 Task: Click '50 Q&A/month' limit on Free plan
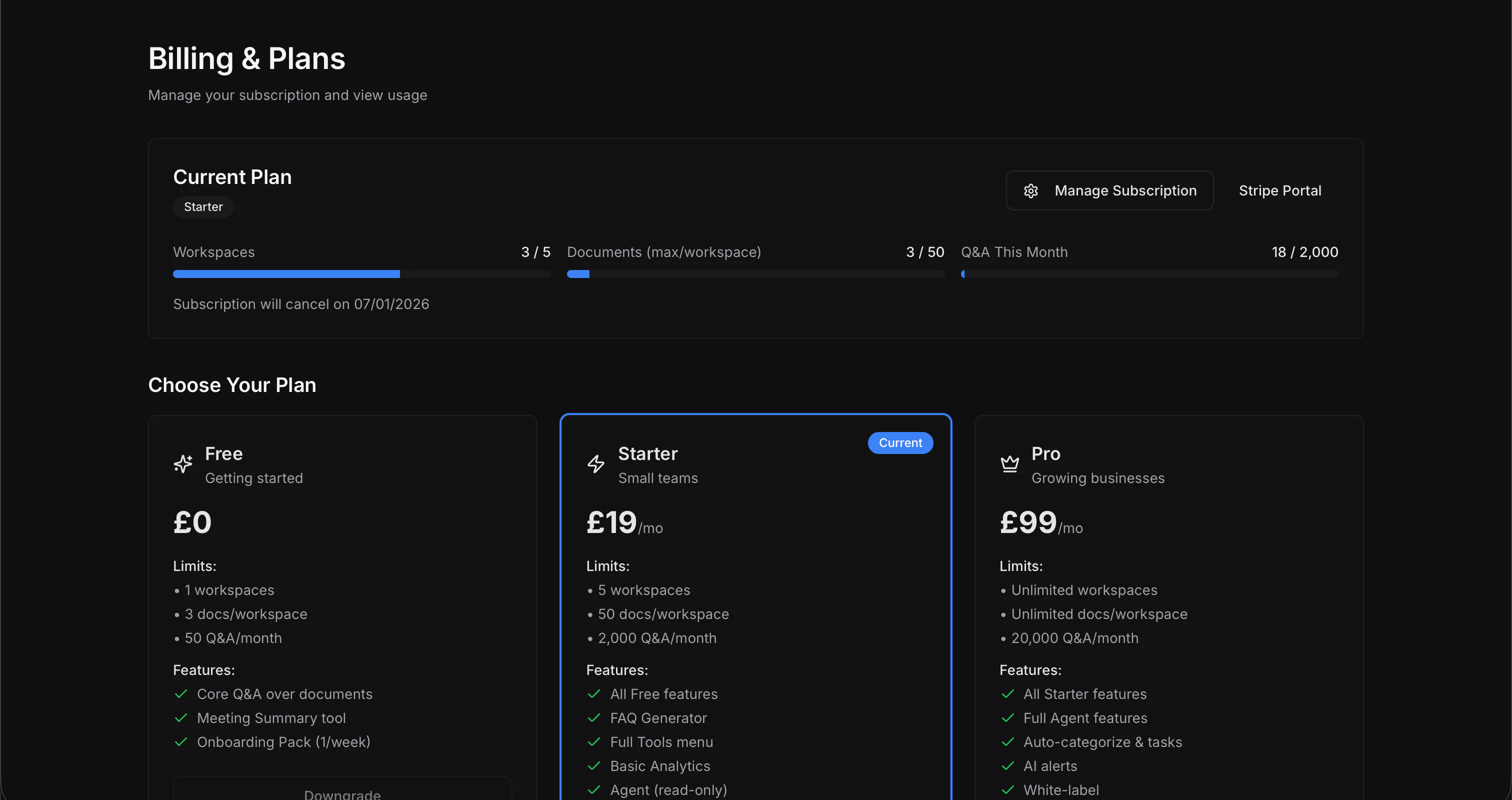[x=233, y=638]
